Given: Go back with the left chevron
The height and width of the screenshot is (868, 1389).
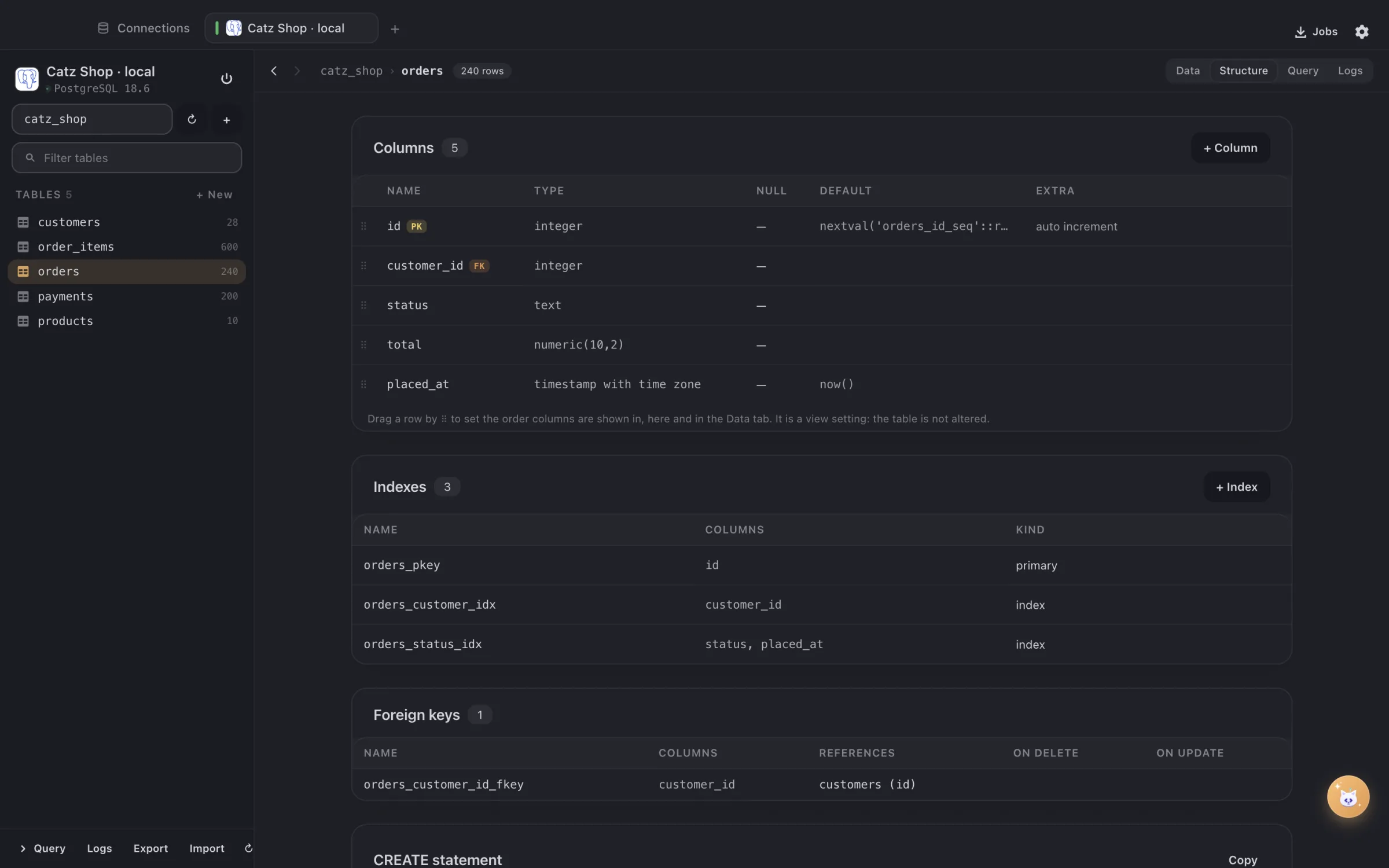Looking at the screenshot, I should (274, 71).
